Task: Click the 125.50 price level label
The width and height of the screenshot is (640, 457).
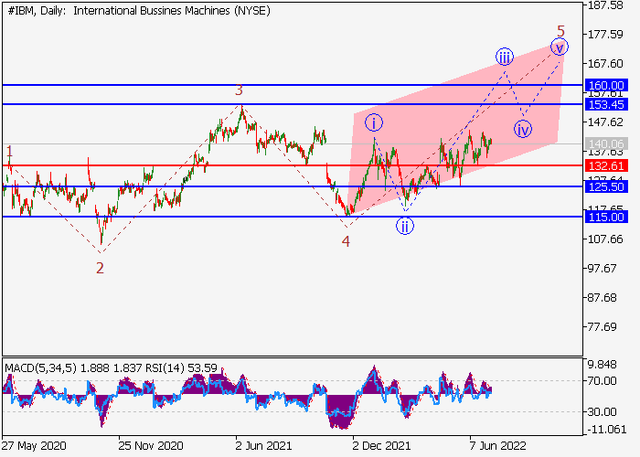Action: tap(606, 187)
